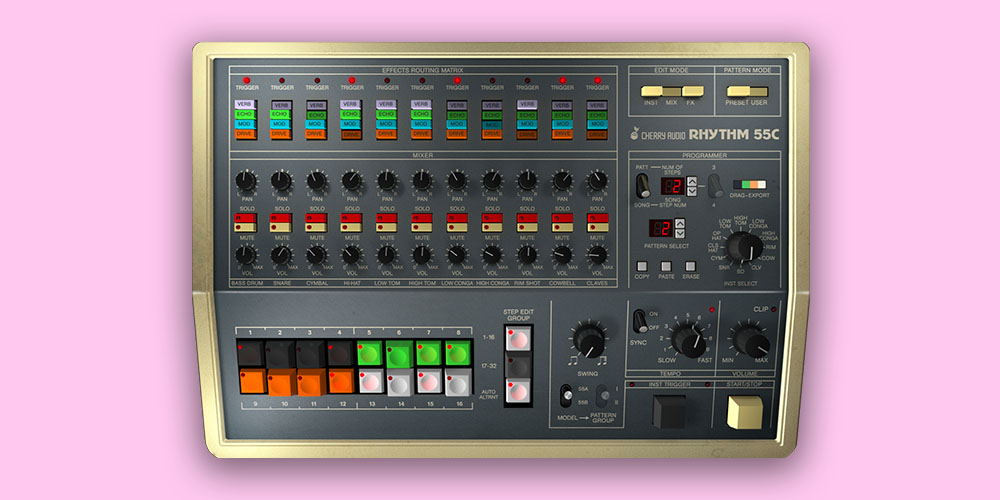
Task: Click the Hi-Hat VOL knob
Action: tap(351, 255)
